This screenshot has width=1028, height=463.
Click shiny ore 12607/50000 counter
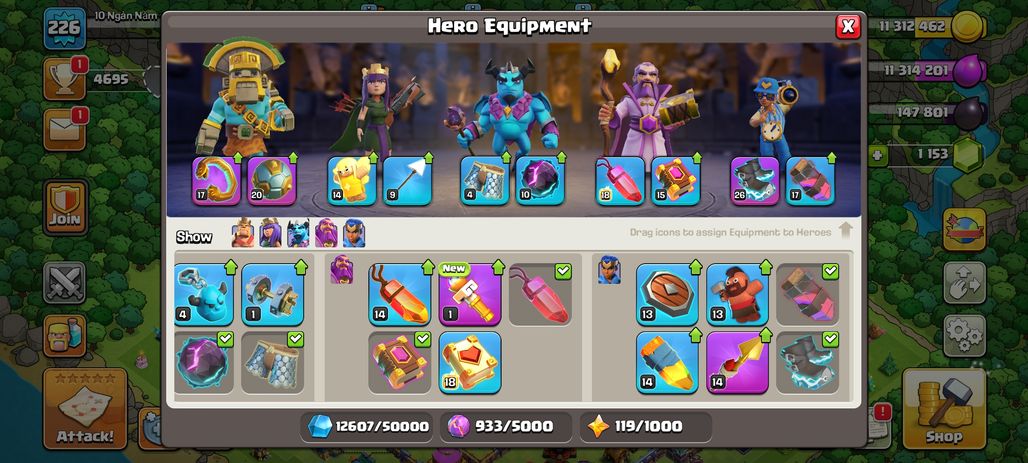point(368,427)
